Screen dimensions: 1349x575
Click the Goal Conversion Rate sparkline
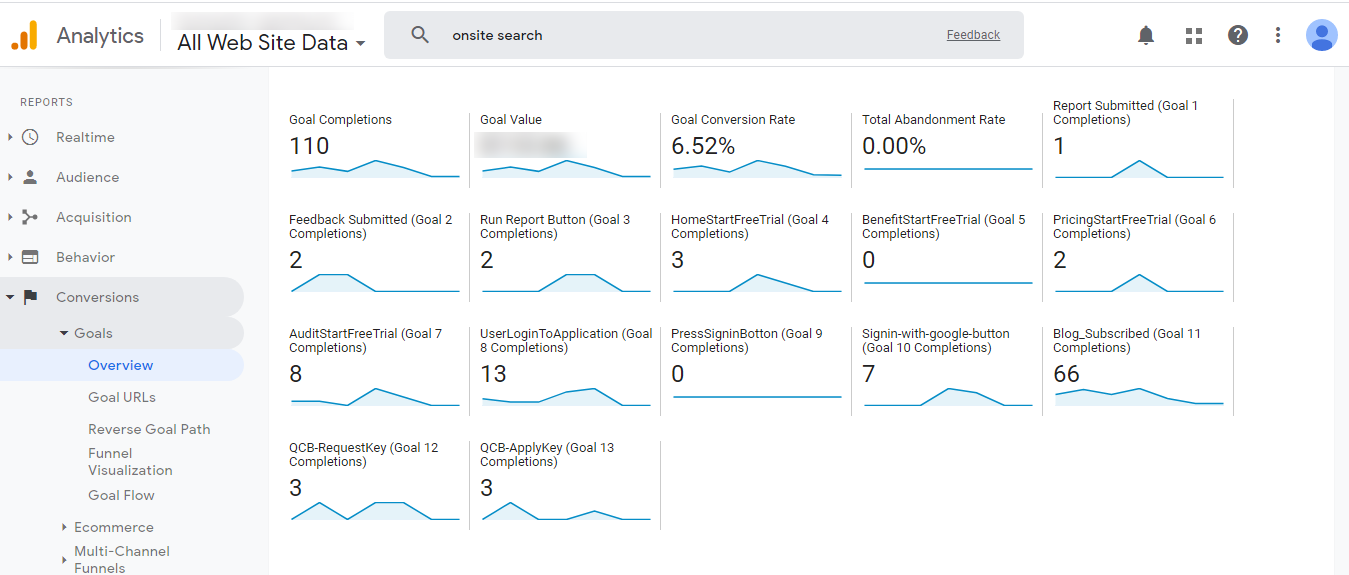[x=757, y=169]
